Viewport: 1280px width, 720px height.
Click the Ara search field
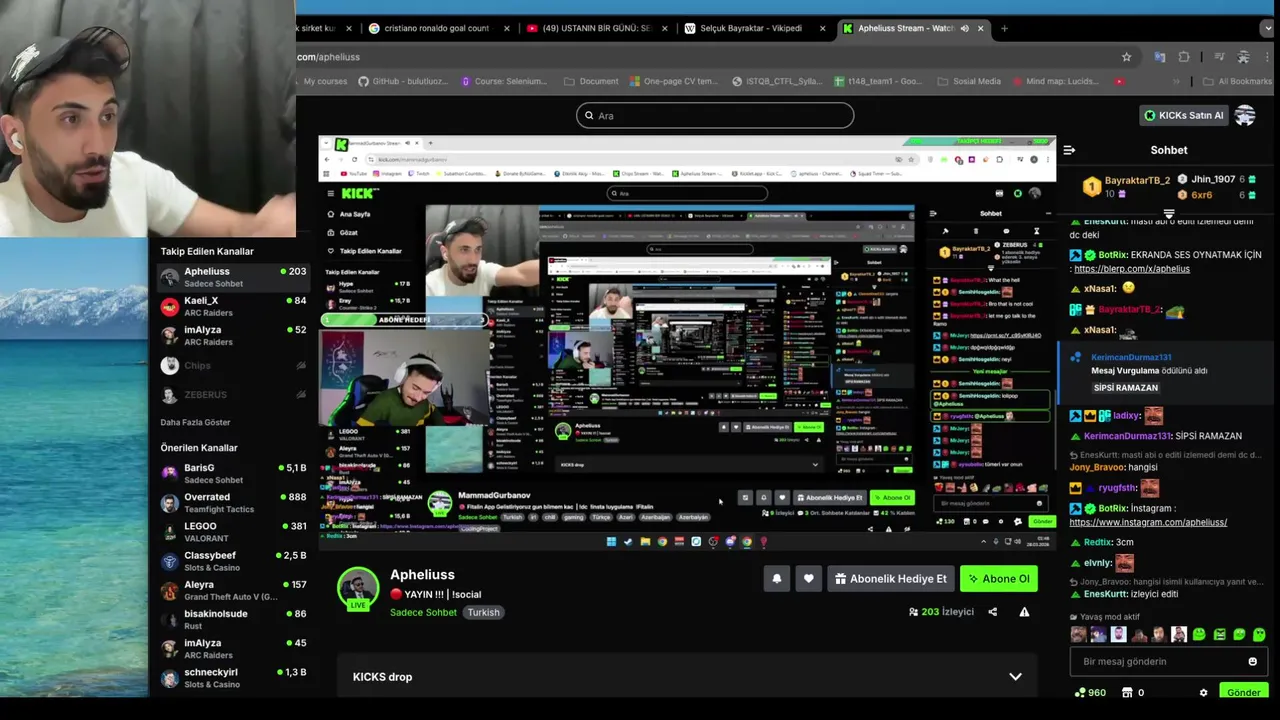pyautogui.click(x=715, y=115)
